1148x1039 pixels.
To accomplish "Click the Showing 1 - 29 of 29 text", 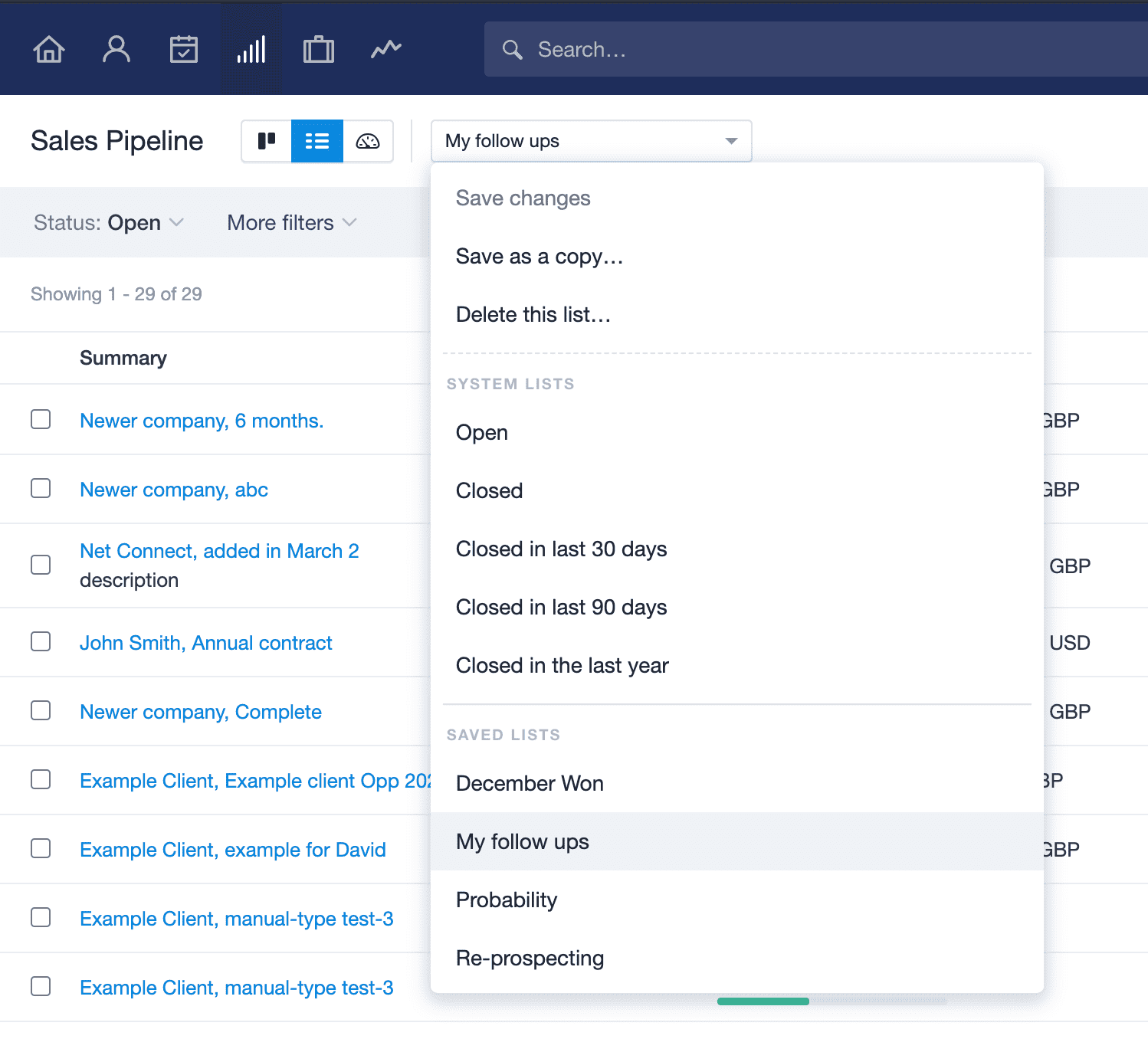I will click(116, 294).
